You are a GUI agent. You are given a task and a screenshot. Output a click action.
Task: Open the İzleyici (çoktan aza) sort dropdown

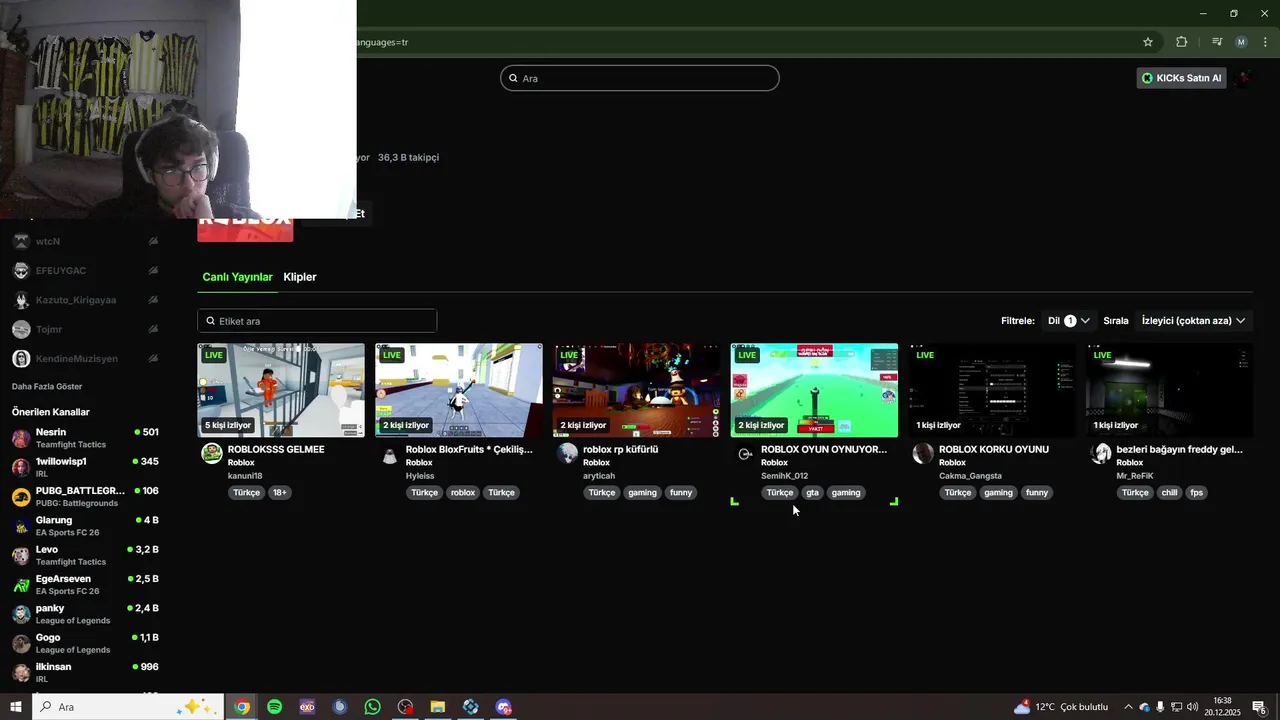coord(1193,321)
